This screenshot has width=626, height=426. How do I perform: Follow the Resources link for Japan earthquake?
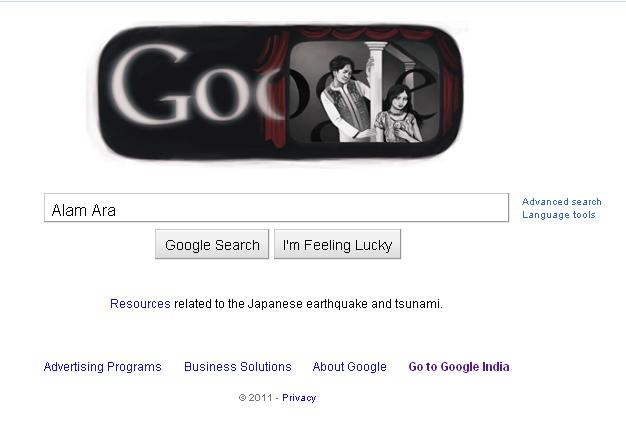[x=140, y=304]
